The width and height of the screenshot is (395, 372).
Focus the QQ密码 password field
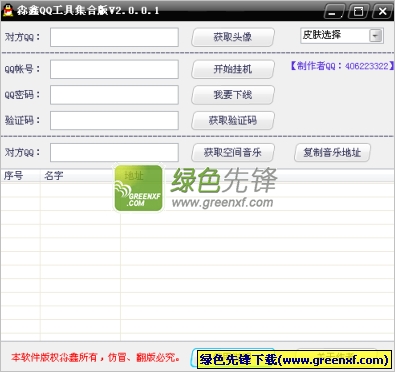114,95
